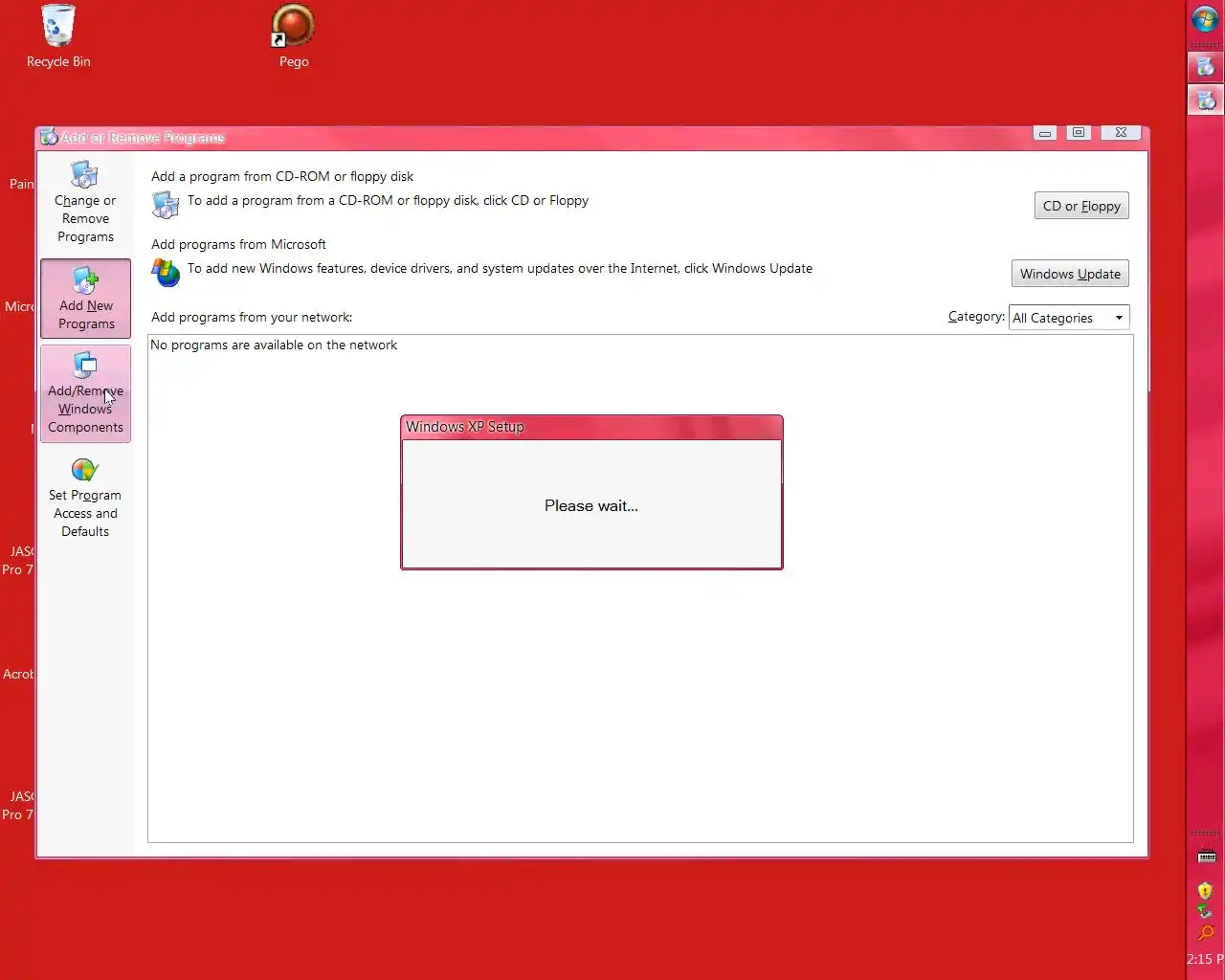Open the yellow security shield tray icon
1225x980 pixels.
click(1205, 891)
